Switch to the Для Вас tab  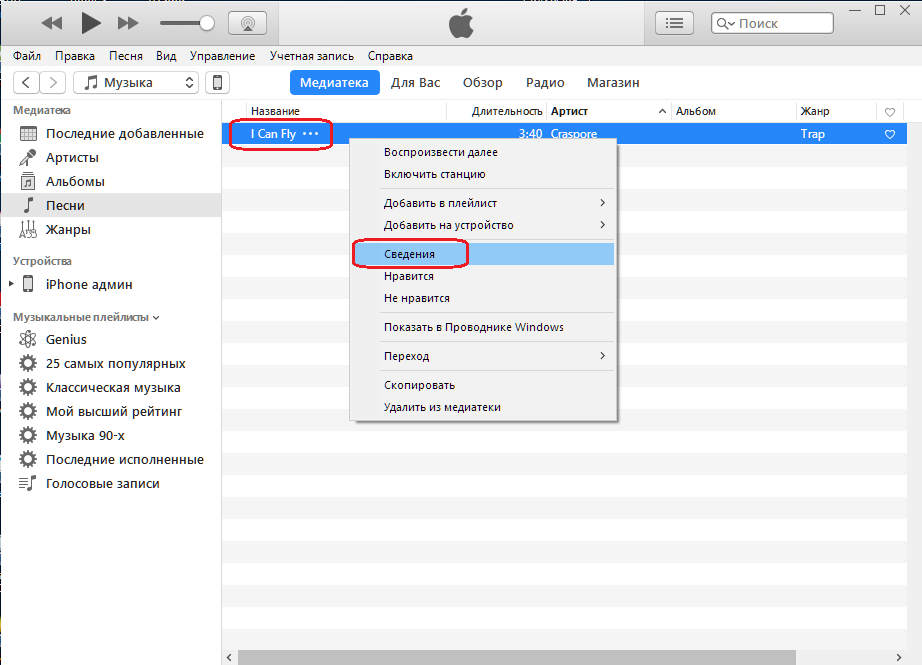(x=415, y=82)
